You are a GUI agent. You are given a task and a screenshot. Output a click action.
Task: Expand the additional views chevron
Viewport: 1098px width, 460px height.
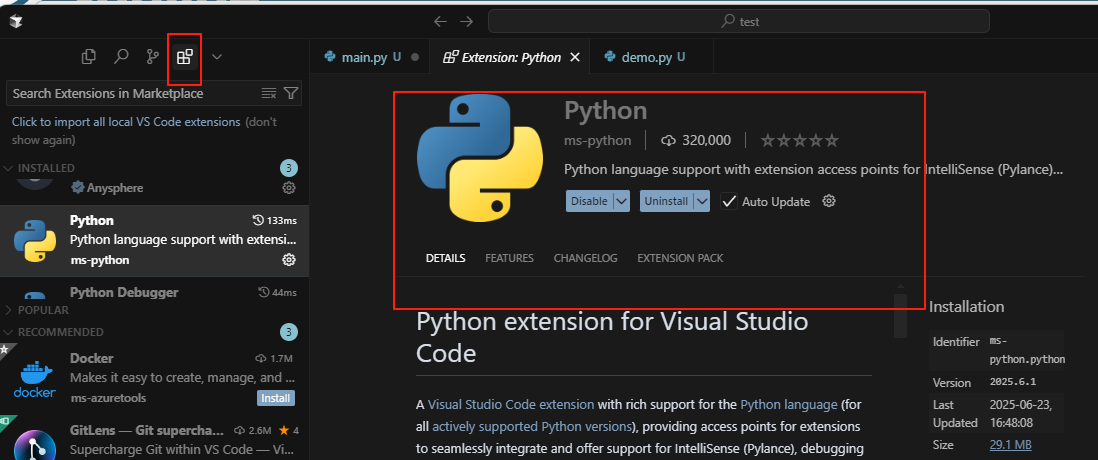click(217, 57)
